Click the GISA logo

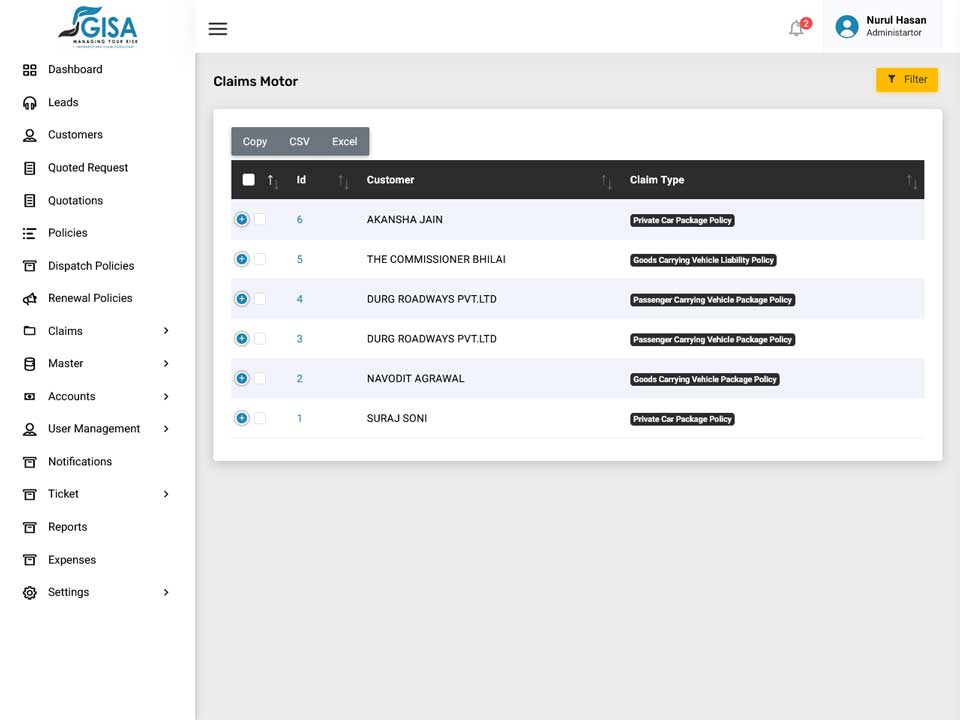[98, 27]
